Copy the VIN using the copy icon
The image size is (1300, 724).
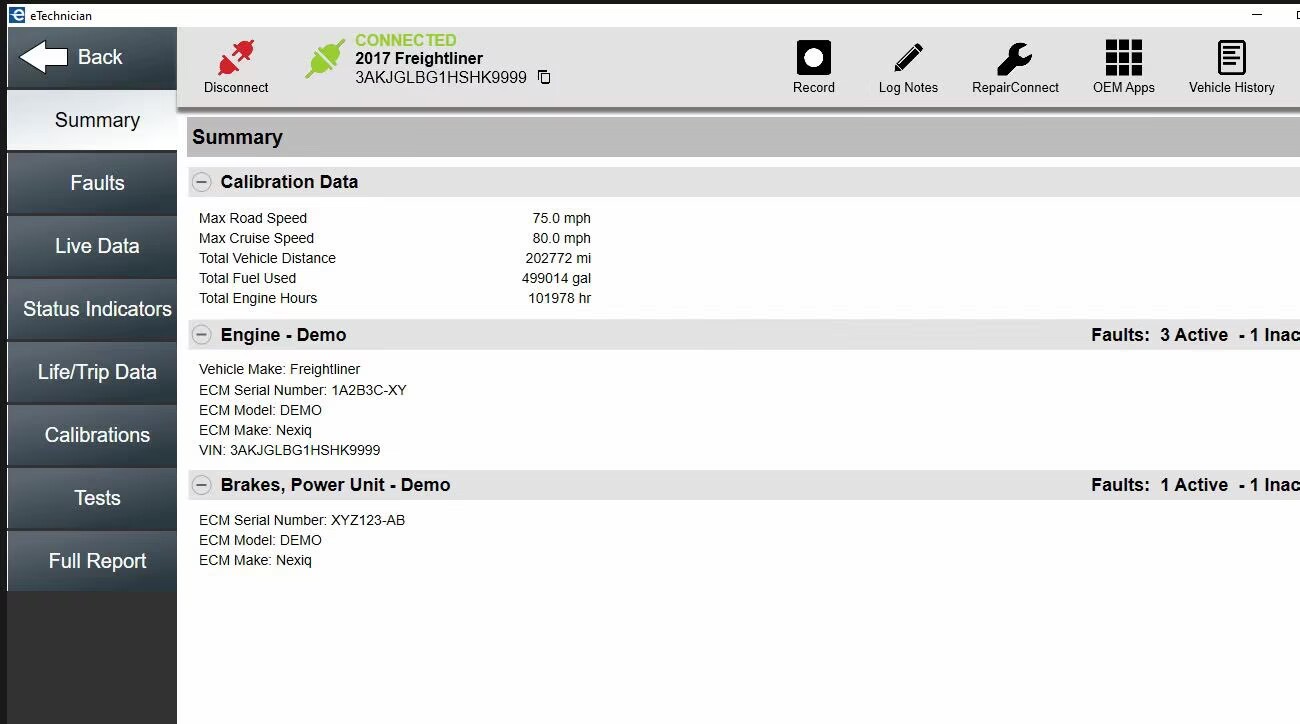(544, 78)
